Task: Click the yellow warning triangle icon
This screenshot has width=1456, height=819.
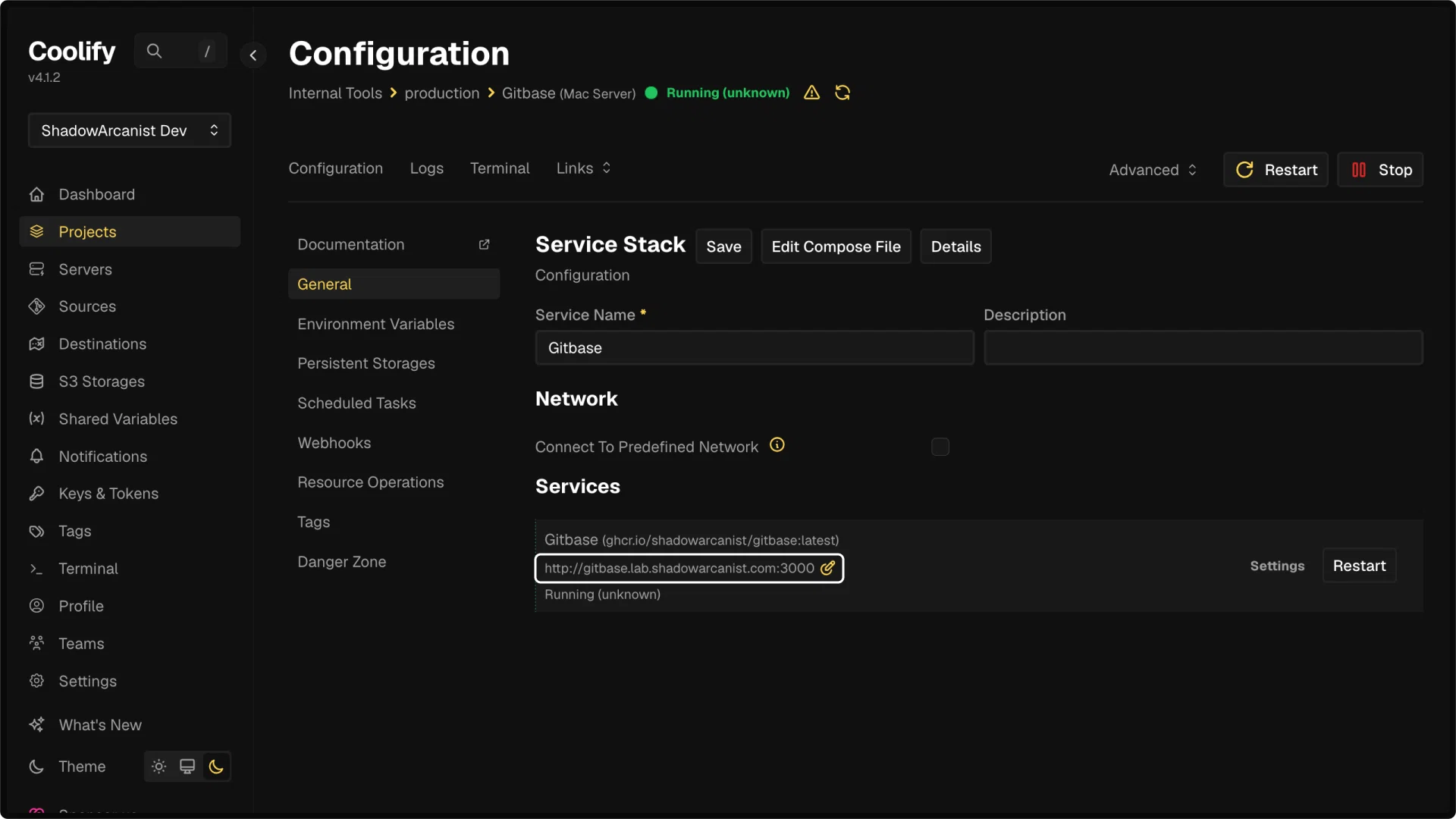Action: 811,93
